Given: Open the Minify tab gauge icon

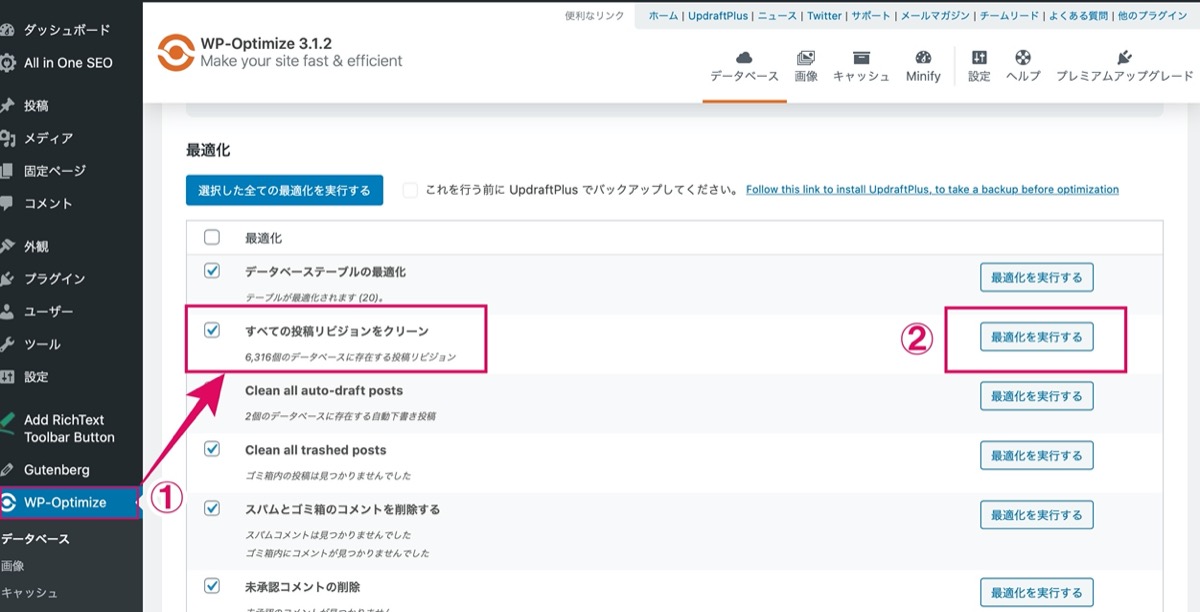Looking at the screenshot, I should point(923,57).
